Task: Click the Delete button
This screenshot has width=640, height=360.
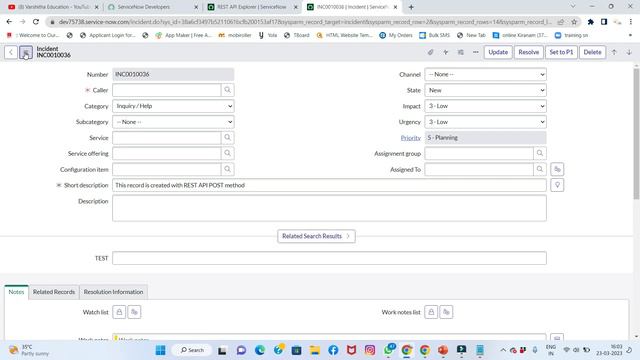Action: coord(592,52)
